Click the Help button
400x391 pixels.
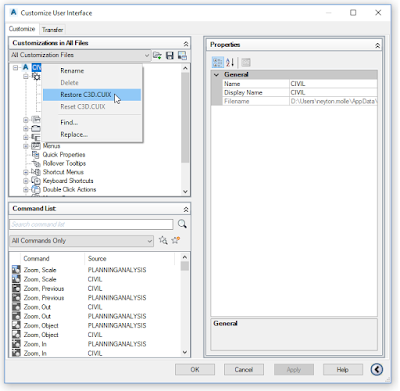click(342, 369)
